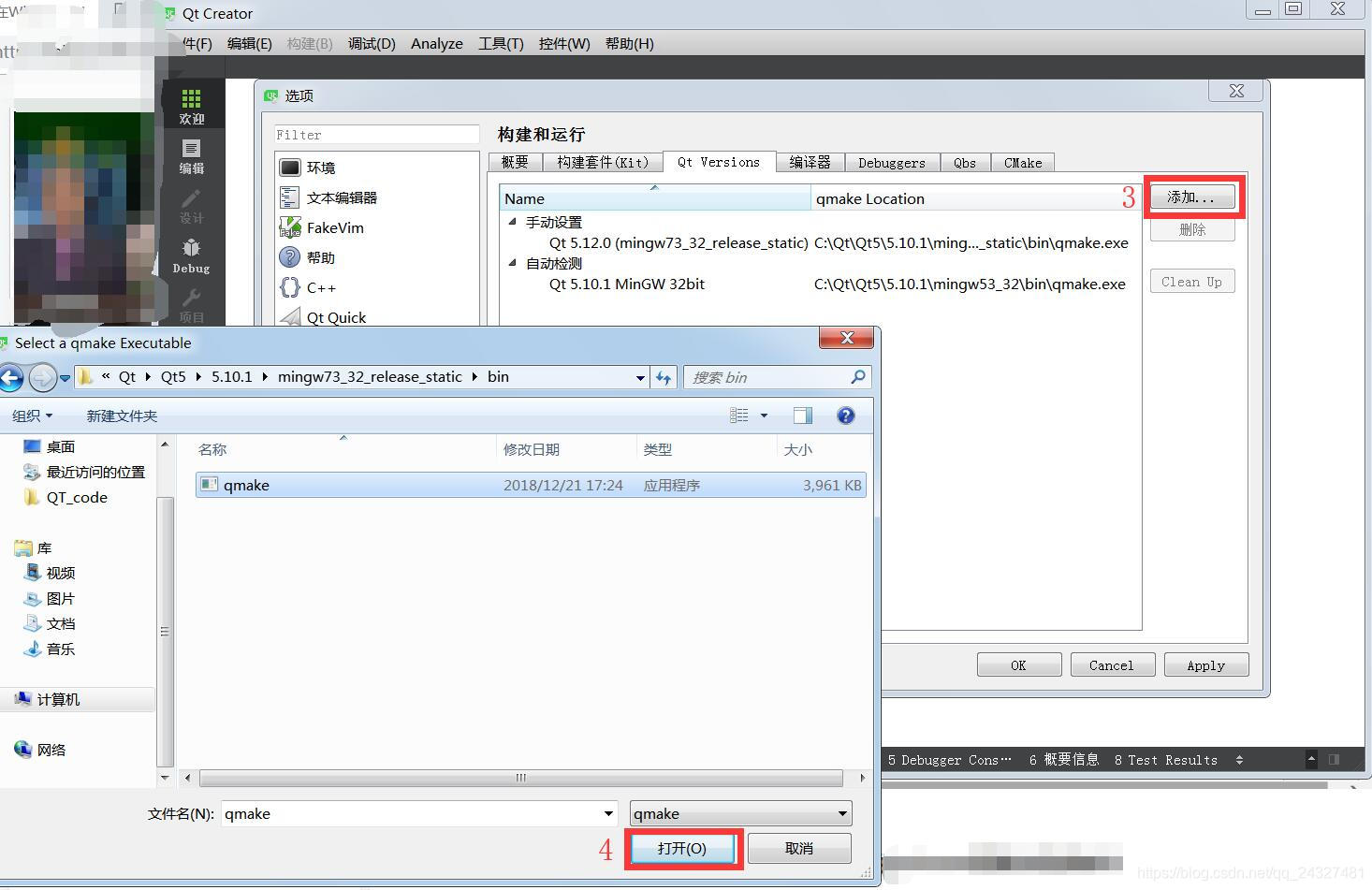Viewport: 1372px width, 890px height.
Task: Open the 控件(W) menu
Action: click(x=564, y=43)
